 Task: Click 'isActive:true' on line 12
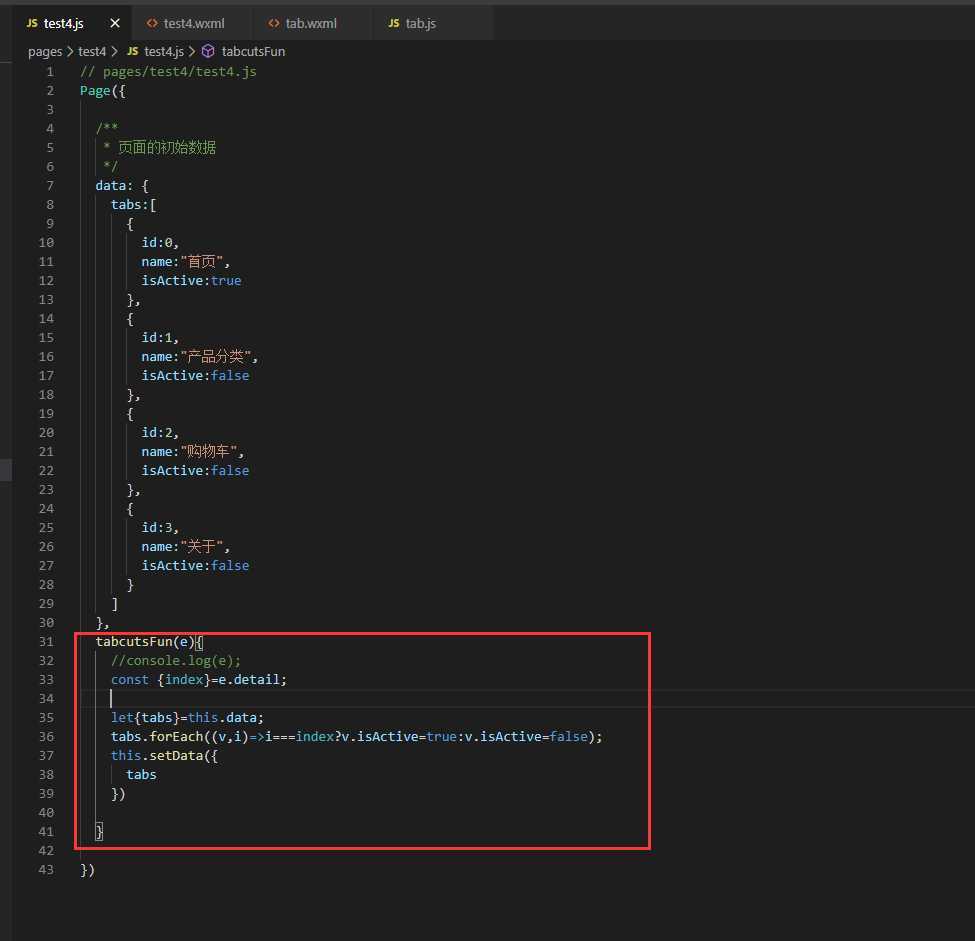point(191,280)
